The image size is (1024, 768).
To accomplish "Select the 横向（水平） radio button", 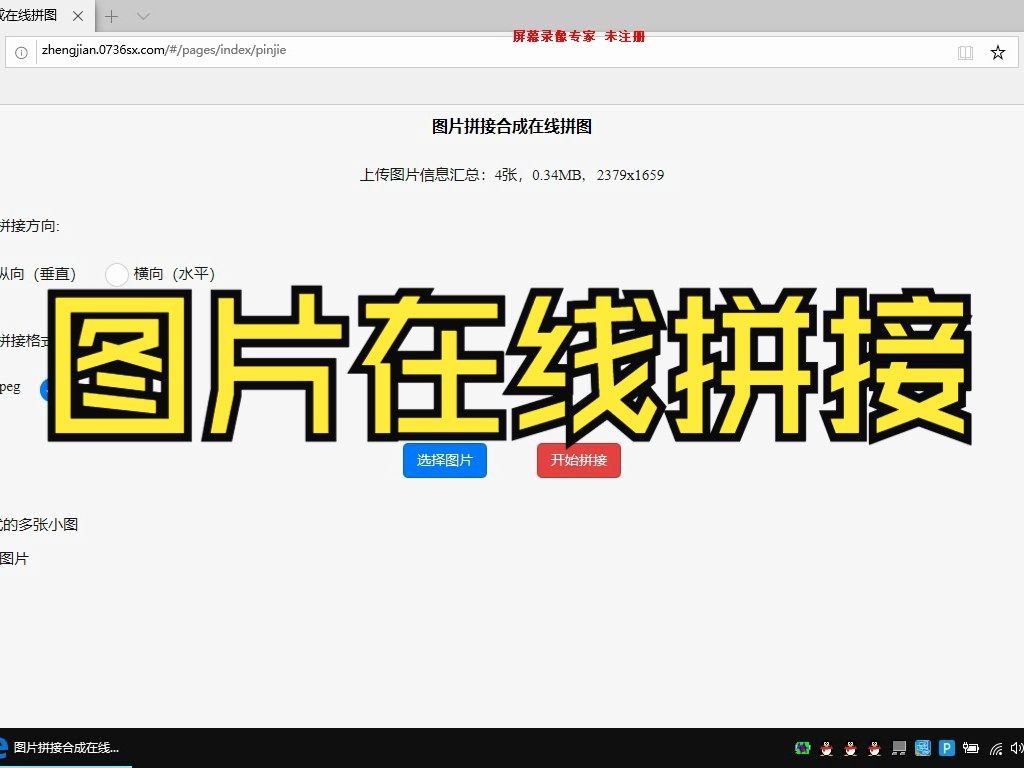I will click(116, 273).
